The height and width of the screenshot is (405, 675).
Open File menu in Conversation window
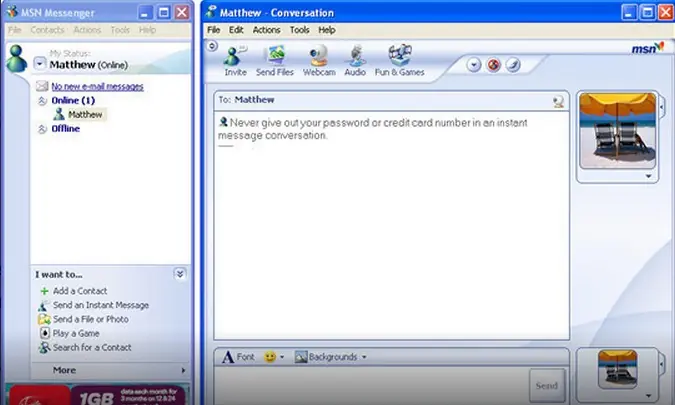(x=214, y=30)
